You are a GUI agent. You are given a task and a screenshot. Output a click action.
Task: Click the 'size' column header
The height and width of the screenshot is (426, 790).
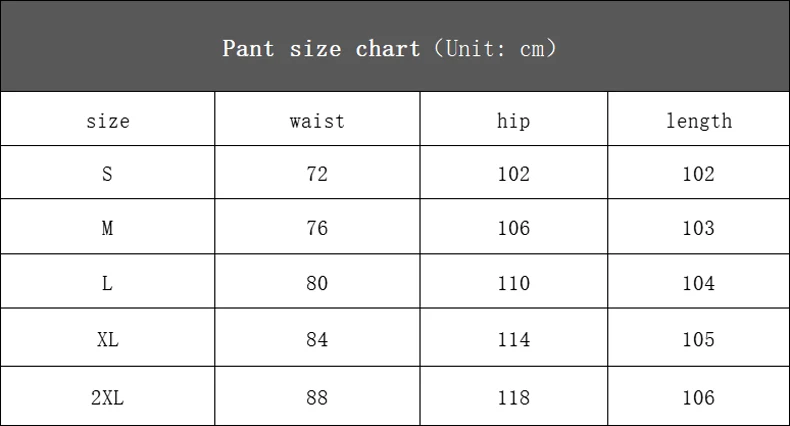108,121
